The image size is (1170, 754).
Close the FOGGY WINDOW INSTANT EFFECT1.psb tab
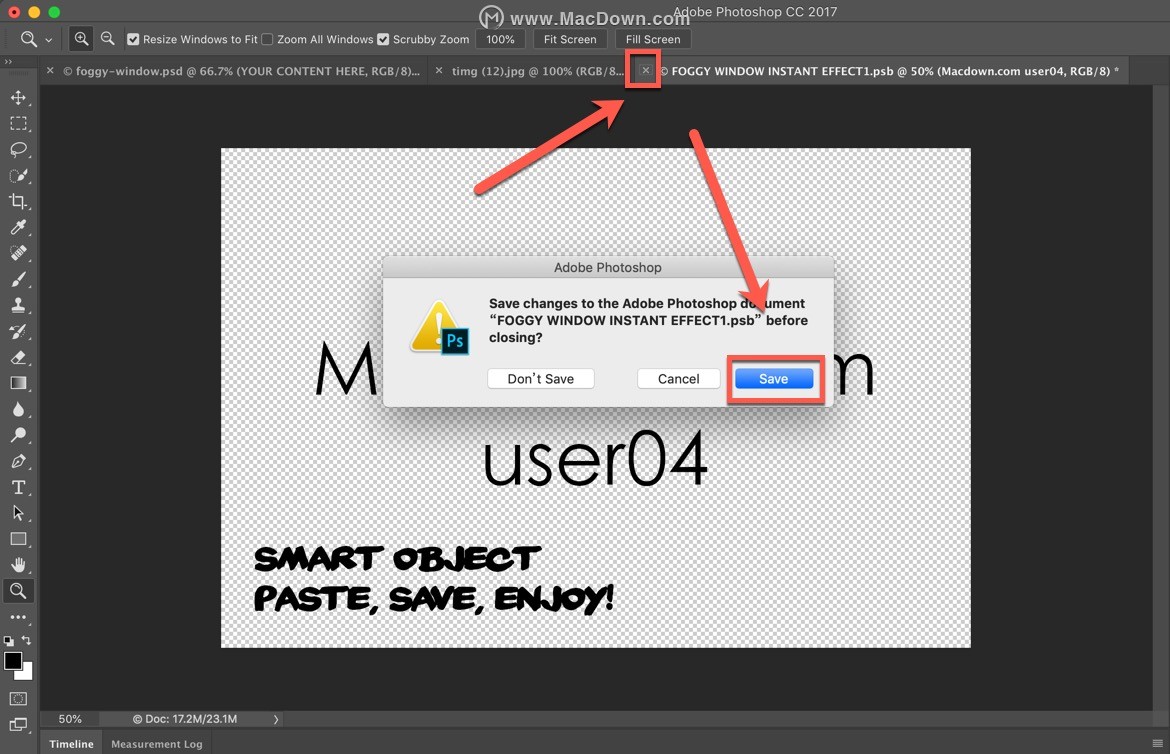tap(645, 70)
